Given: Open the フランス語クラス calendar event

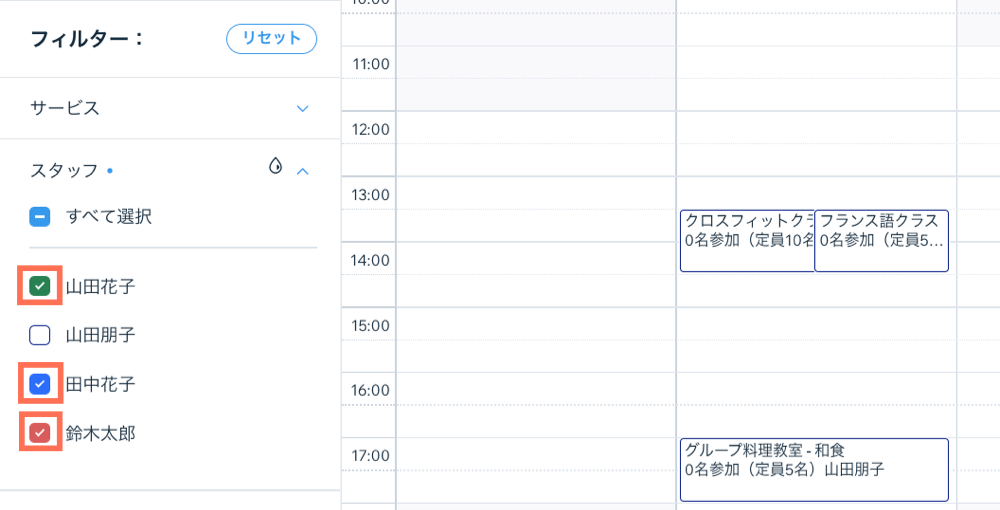Looking at the screenshot, I should (x=881, y=240).
